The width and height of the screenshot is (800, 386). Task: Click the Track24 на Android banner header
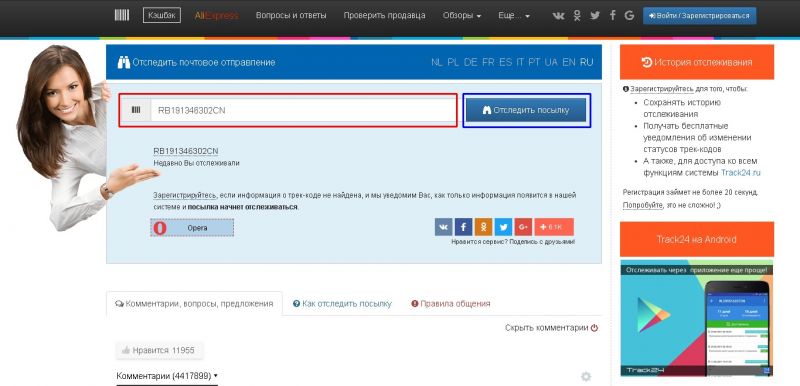pyautogui.click(x=696, y=239)
